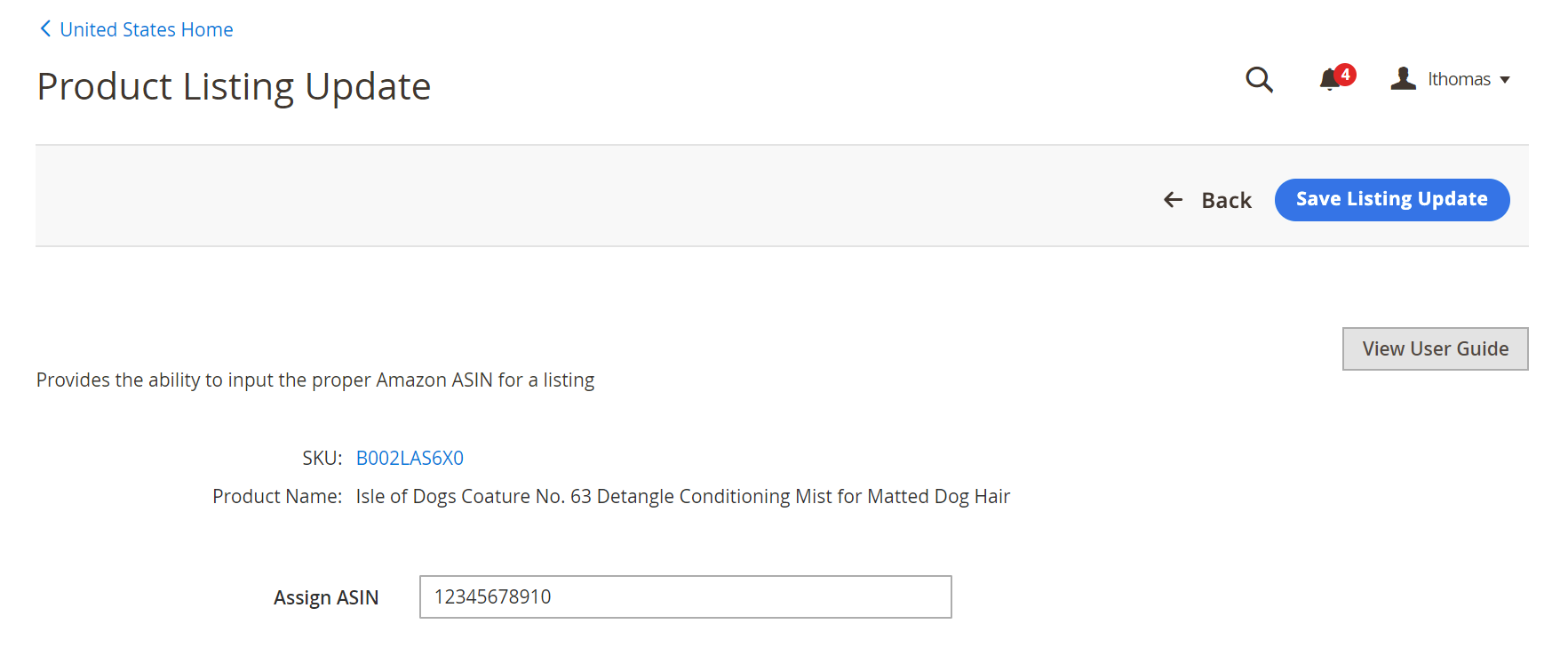1568x672 pixels.
Task: Click the SKU field label
Action: pyautogui.click(x=322, y=458)
